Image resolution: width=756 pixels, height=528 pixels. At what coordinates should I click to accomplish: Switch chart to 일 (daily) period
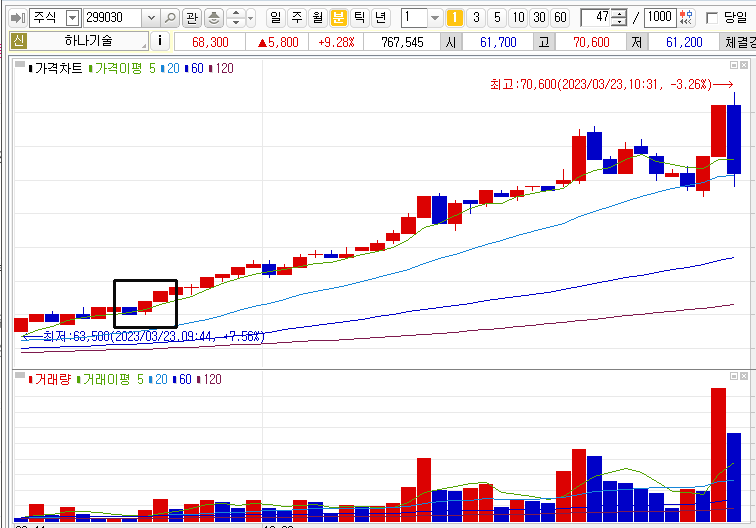point(275,18)
